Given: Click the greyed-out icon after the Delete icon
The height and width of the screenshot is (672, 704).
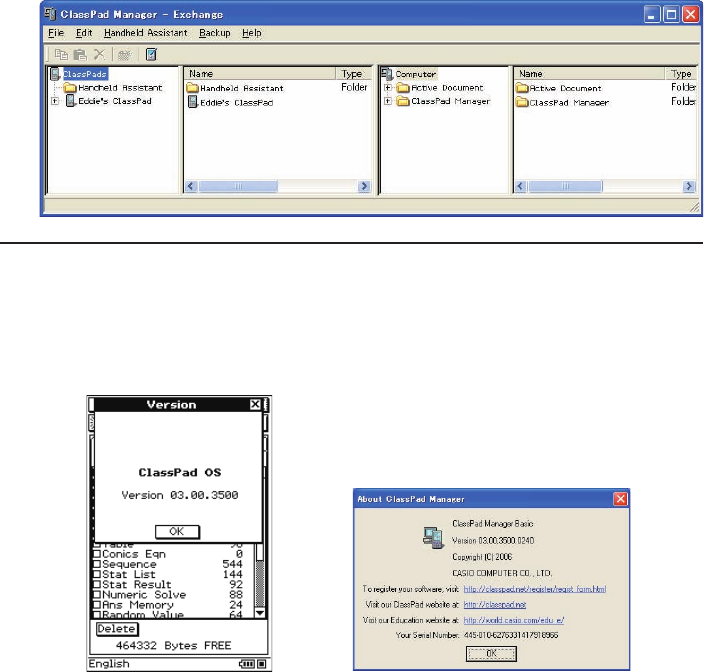Looking at the screenshot, I should point(124,55).
